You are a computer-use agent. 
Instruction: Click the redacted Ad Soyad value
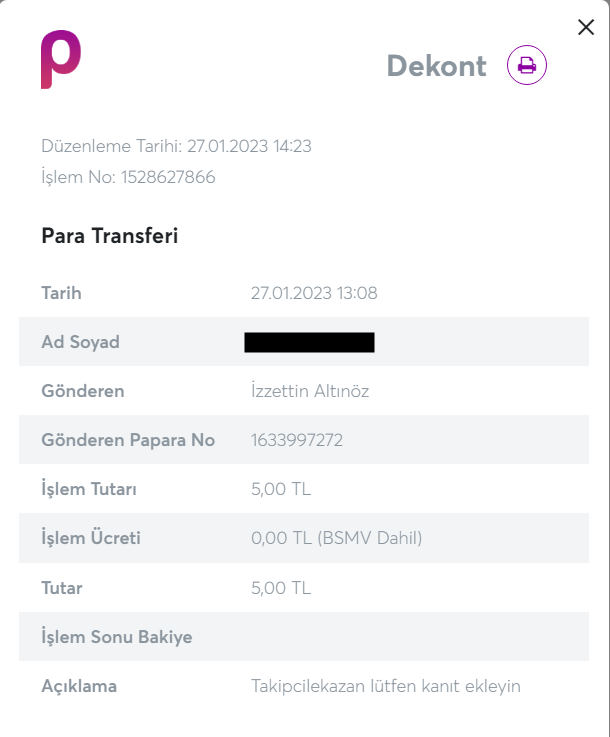(x=309, y=343)
